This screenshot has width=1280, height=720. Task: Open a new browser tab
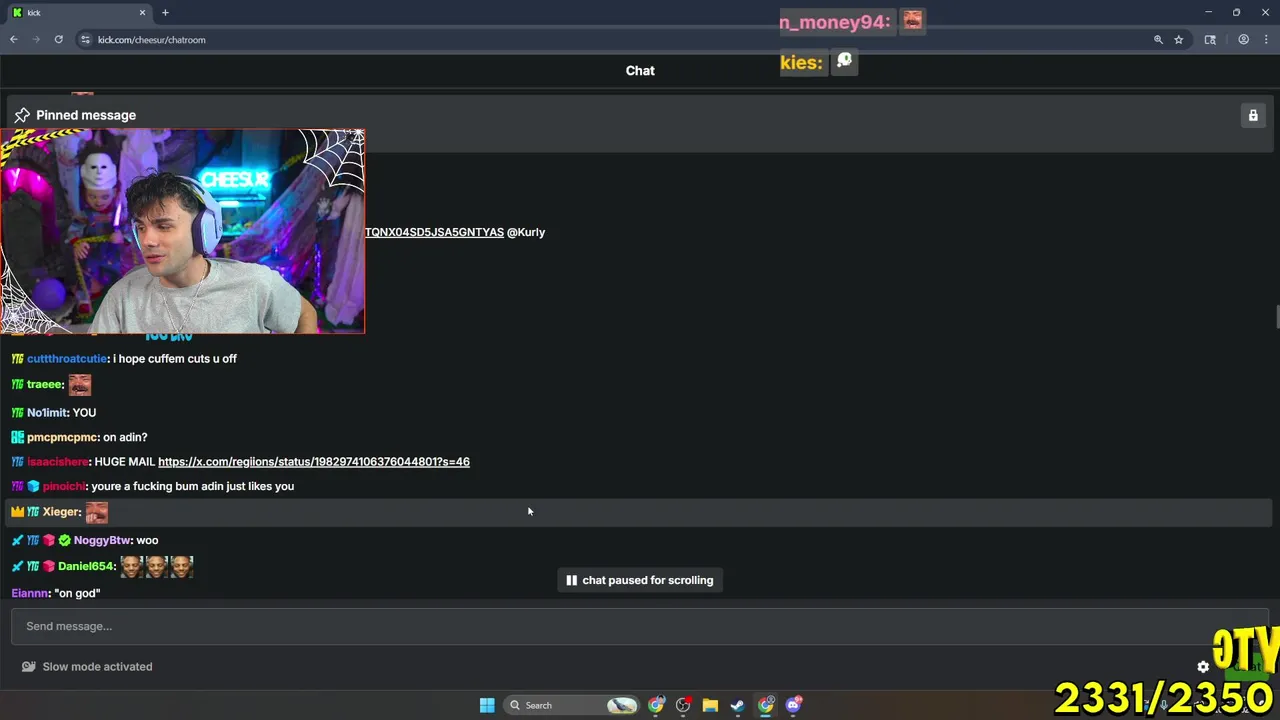click(165, 13)
